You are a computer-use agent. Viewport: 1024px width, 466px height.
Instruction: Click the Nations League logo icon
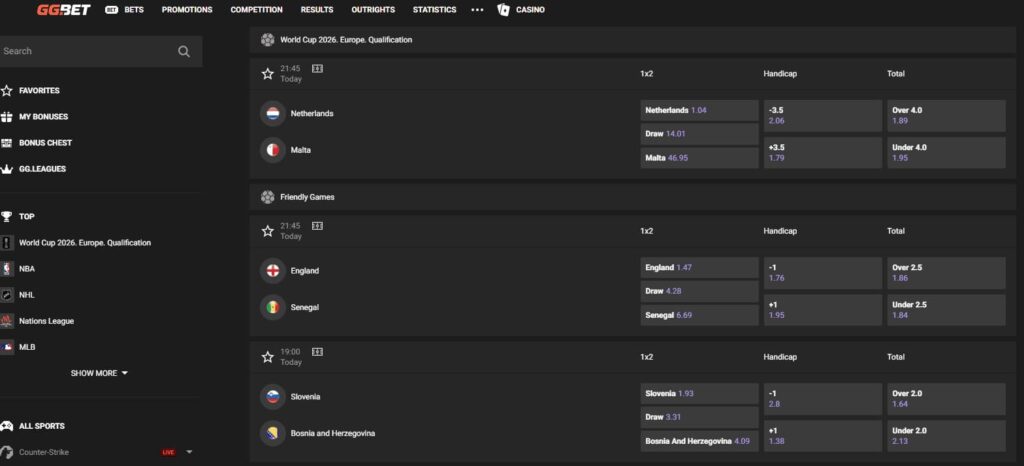point(7,321)
